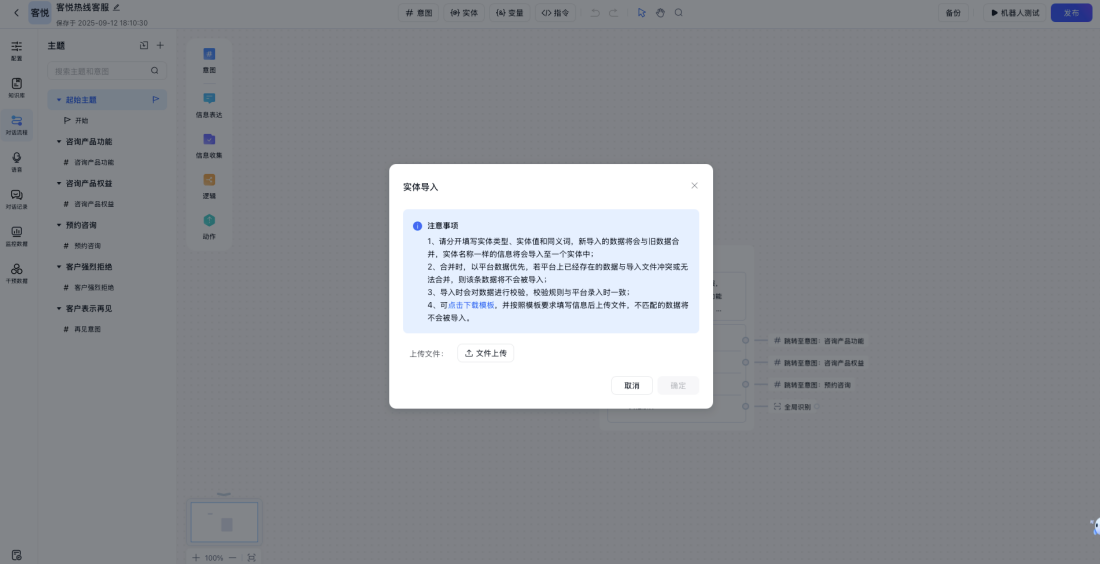Cancel the 实体导入 dialog with 取消
This screenshot has height=564, width=1100.
point(631,385)
